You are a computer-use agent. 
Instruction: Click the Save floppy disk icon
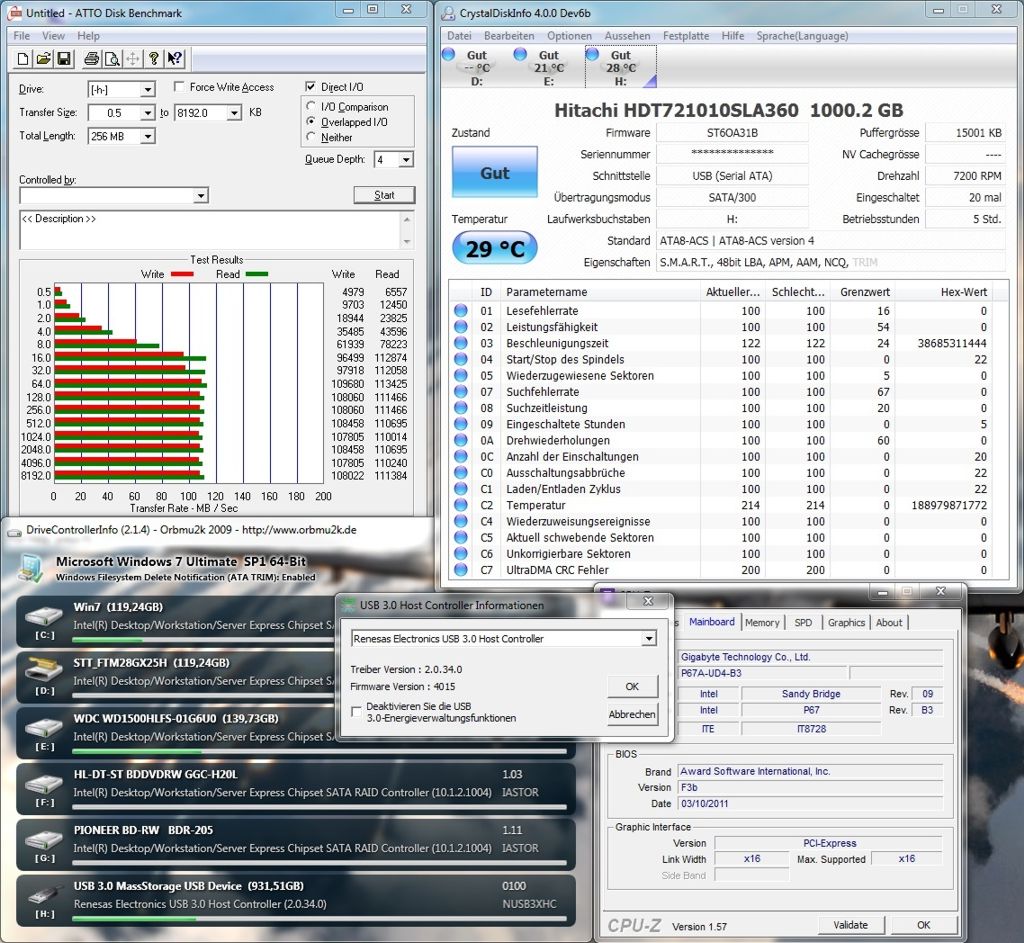coord(63,59)
